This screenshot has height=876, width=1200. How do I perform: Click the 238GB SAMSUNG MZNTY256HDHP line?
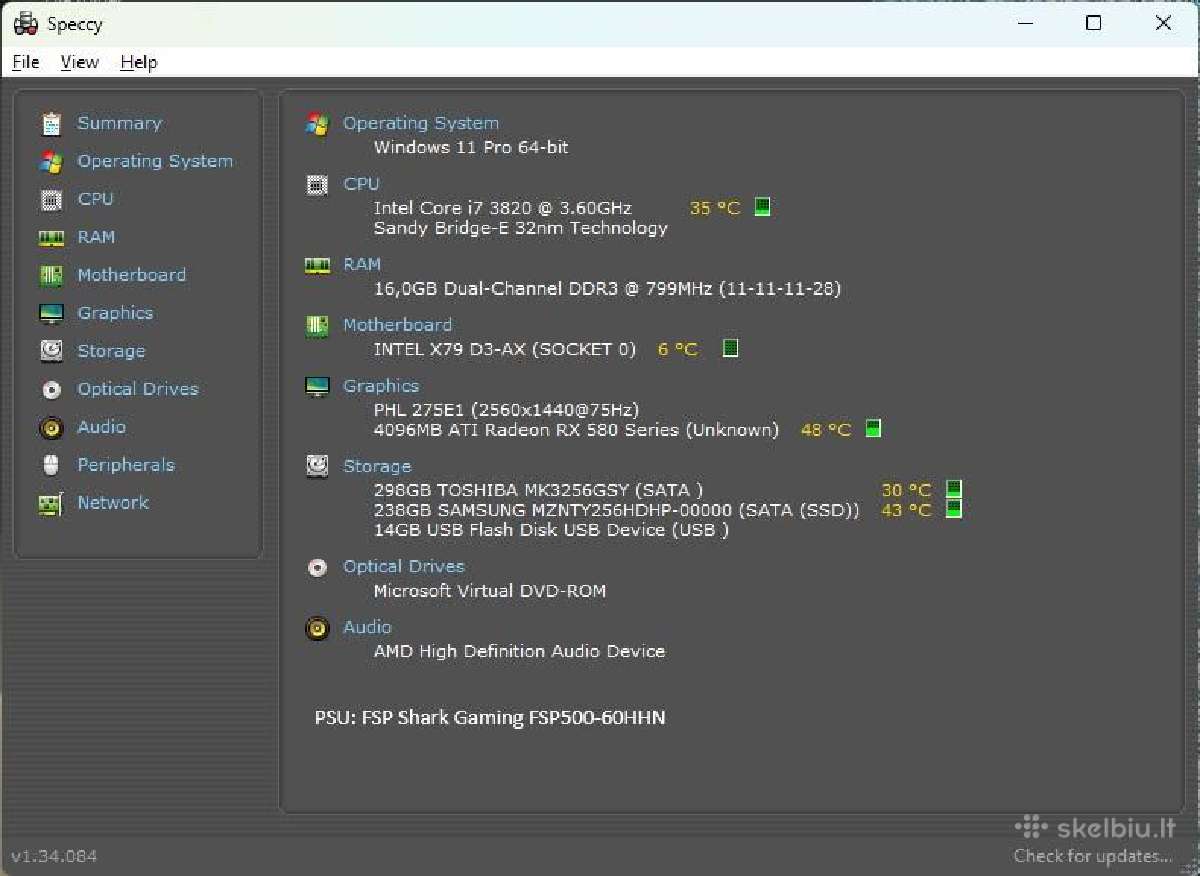616,510
